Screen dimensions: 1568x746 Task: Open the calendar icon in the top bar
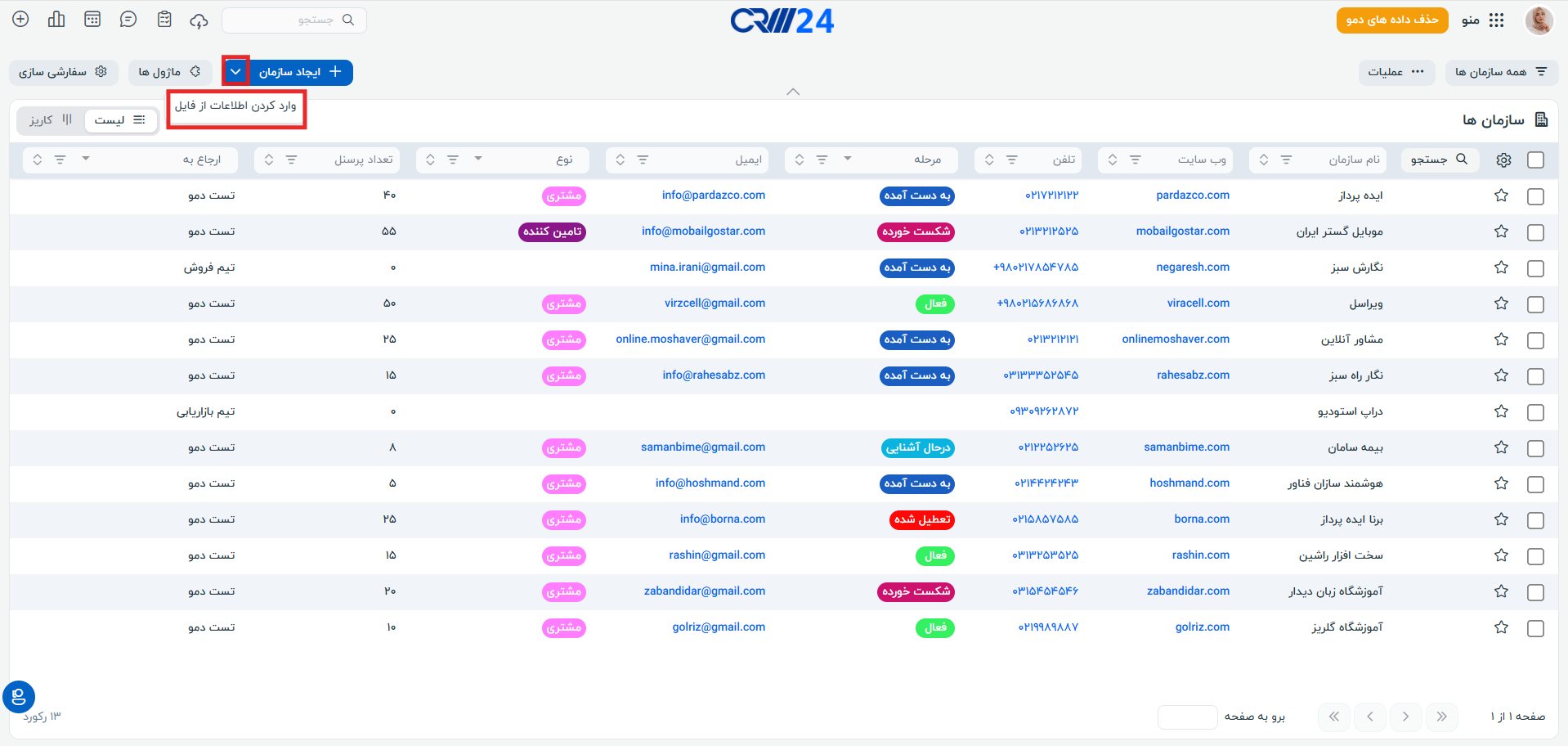click(x=92, y=20)
